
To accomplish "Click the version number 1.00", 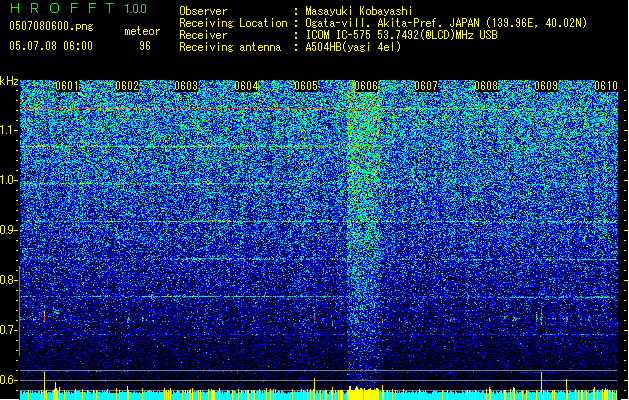I will 135,9.
